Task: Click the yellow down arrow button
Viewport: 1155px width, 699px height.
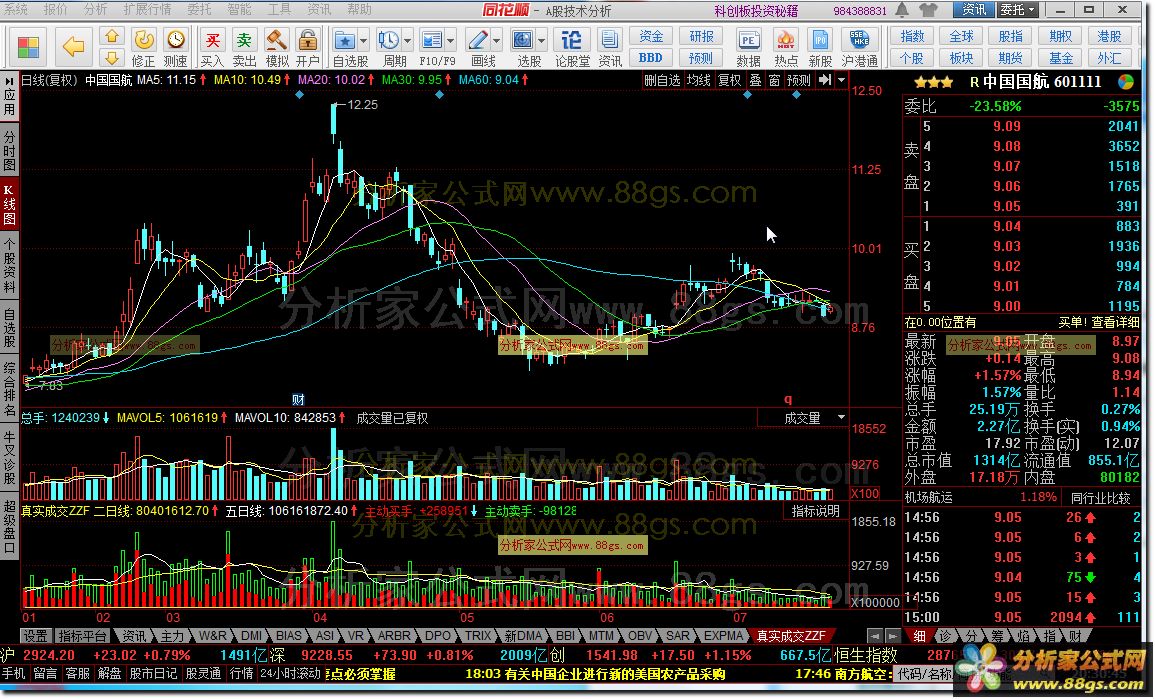Action: 111,57
